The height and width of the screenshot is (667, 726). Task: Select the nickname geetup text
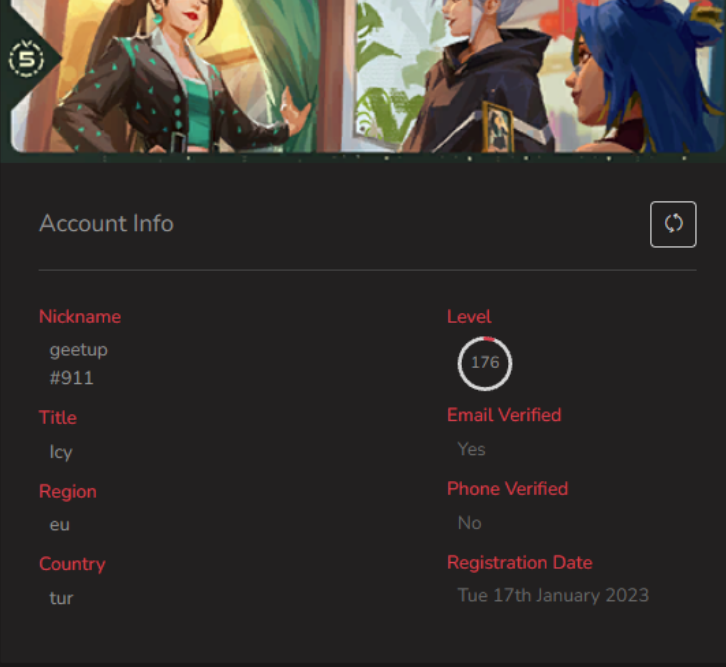[x=79, y=350]
